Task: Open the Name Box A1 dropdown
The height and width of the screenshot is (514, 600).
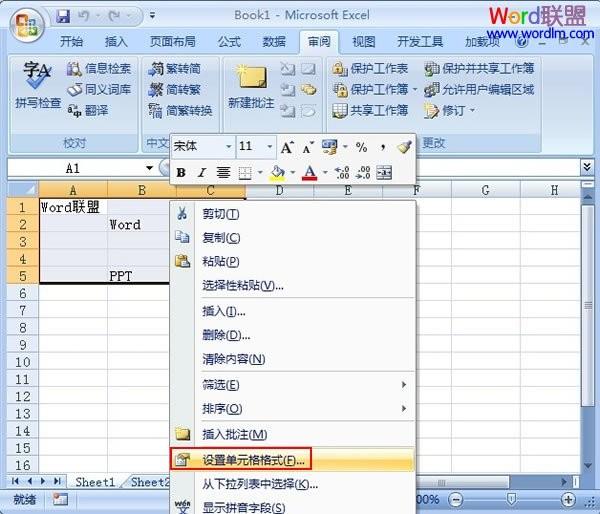Action: tap(150, 168)
